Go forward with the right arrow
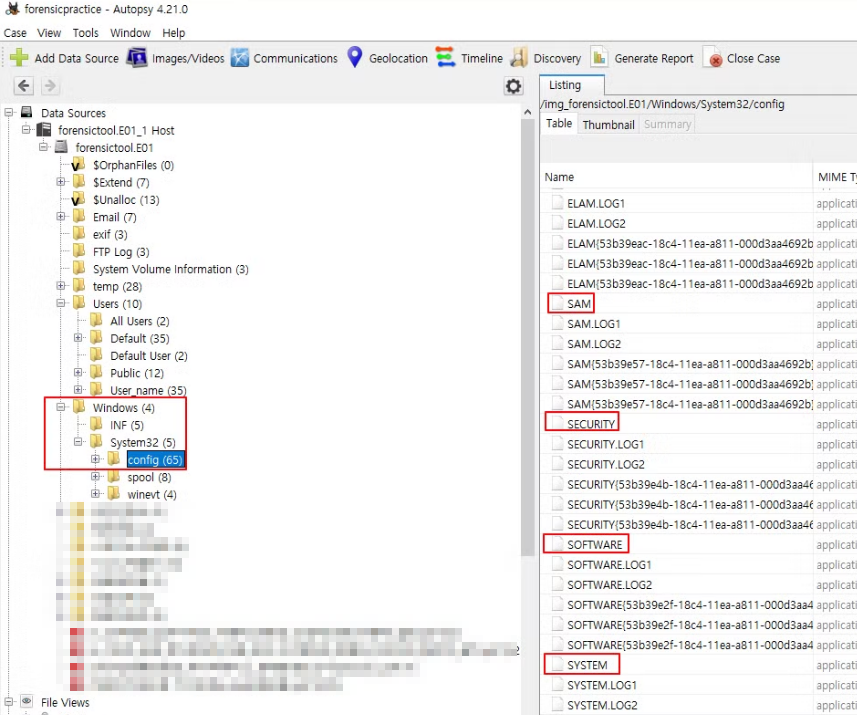The image size is (857, 715). [x=50, y=86]
